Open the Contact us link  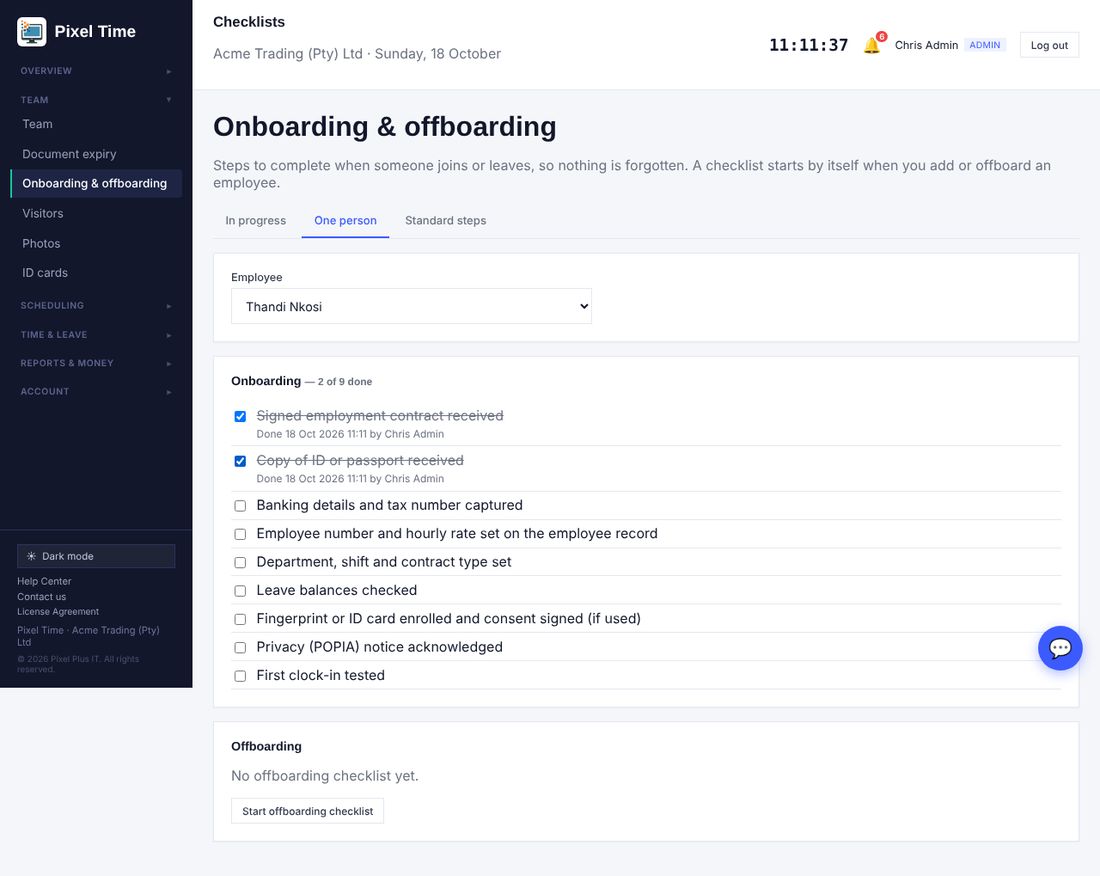(41, 597)
